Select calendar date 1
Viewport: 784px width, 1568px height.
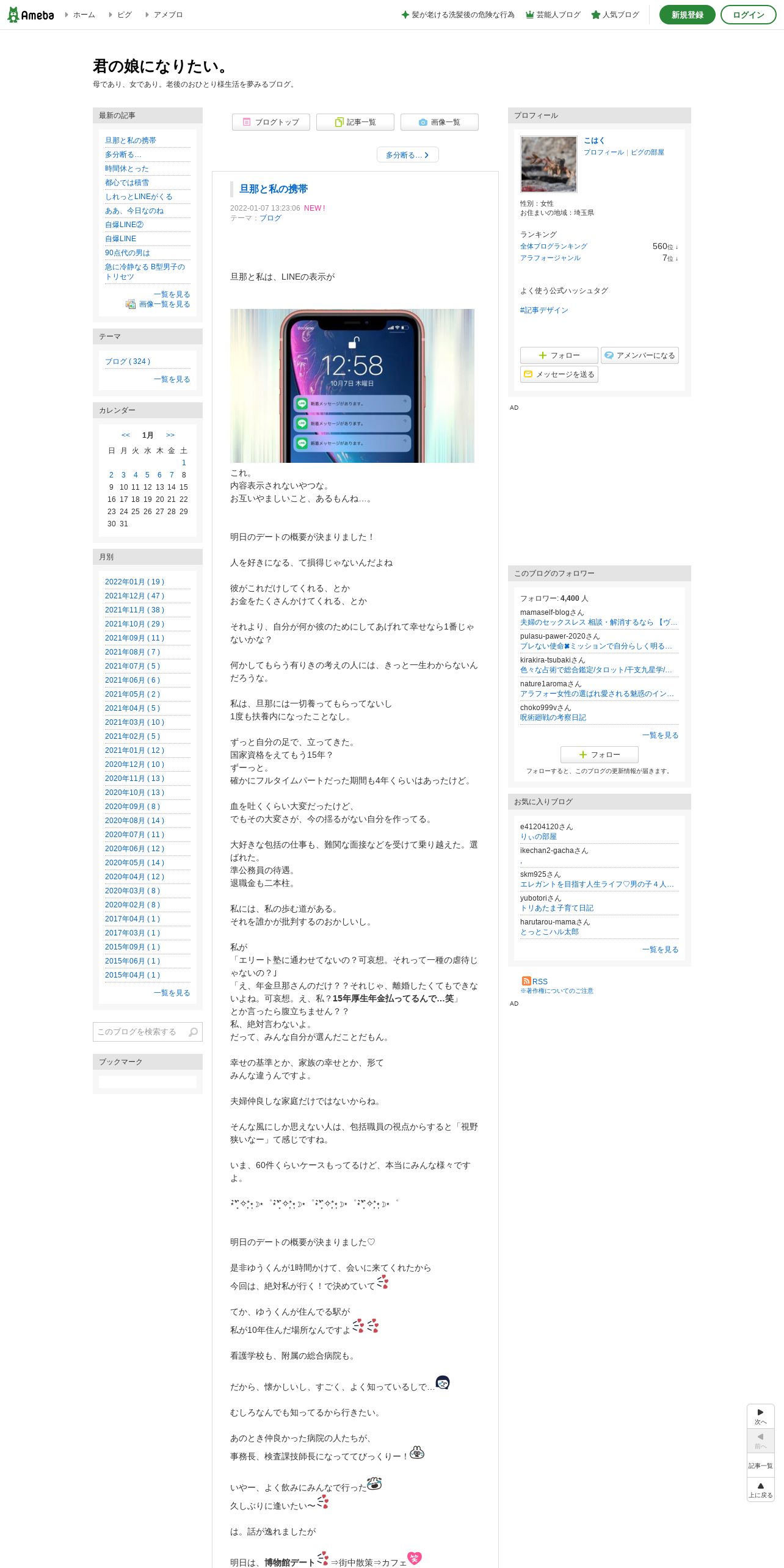click(184, 463)
